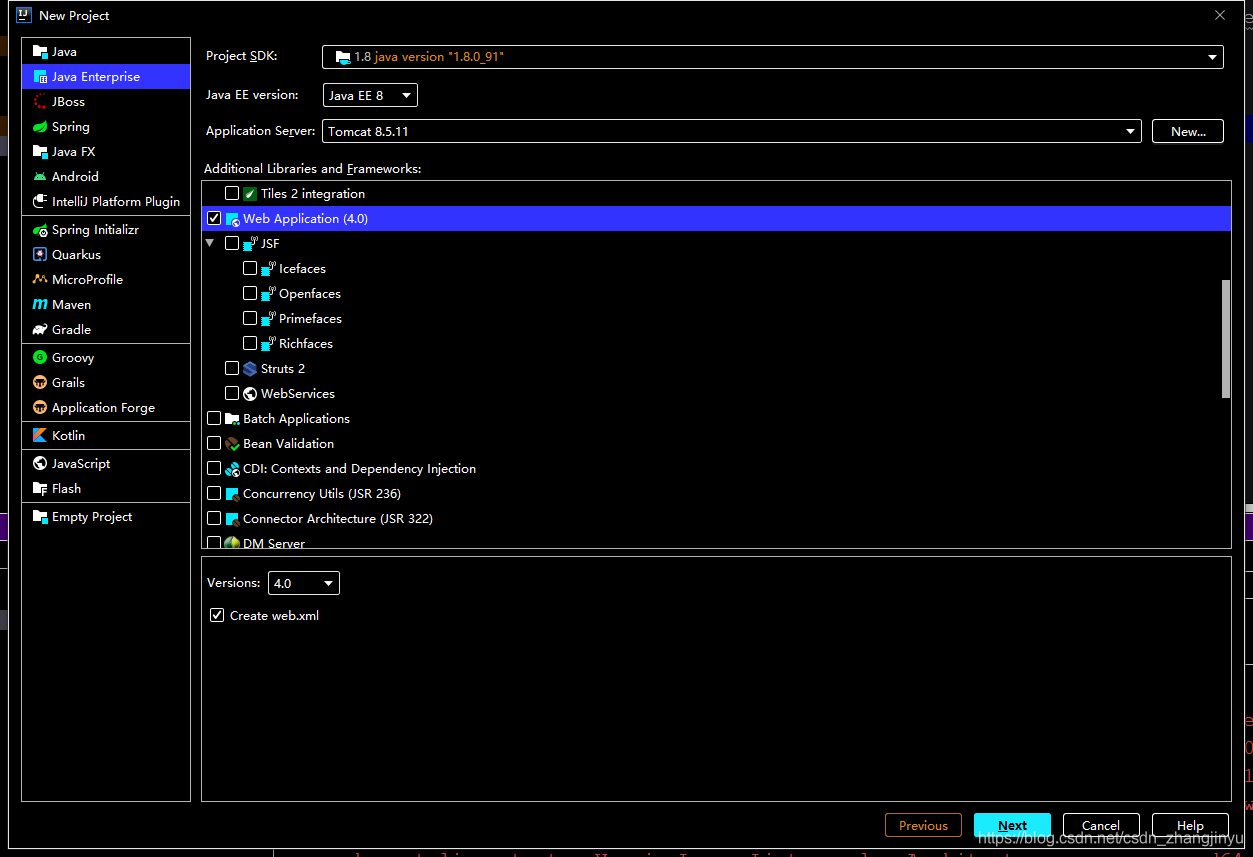Image resolution: width=1253 pixels, height=857 pixels.
Task: Select Spring project type
Action: (106, 127)
